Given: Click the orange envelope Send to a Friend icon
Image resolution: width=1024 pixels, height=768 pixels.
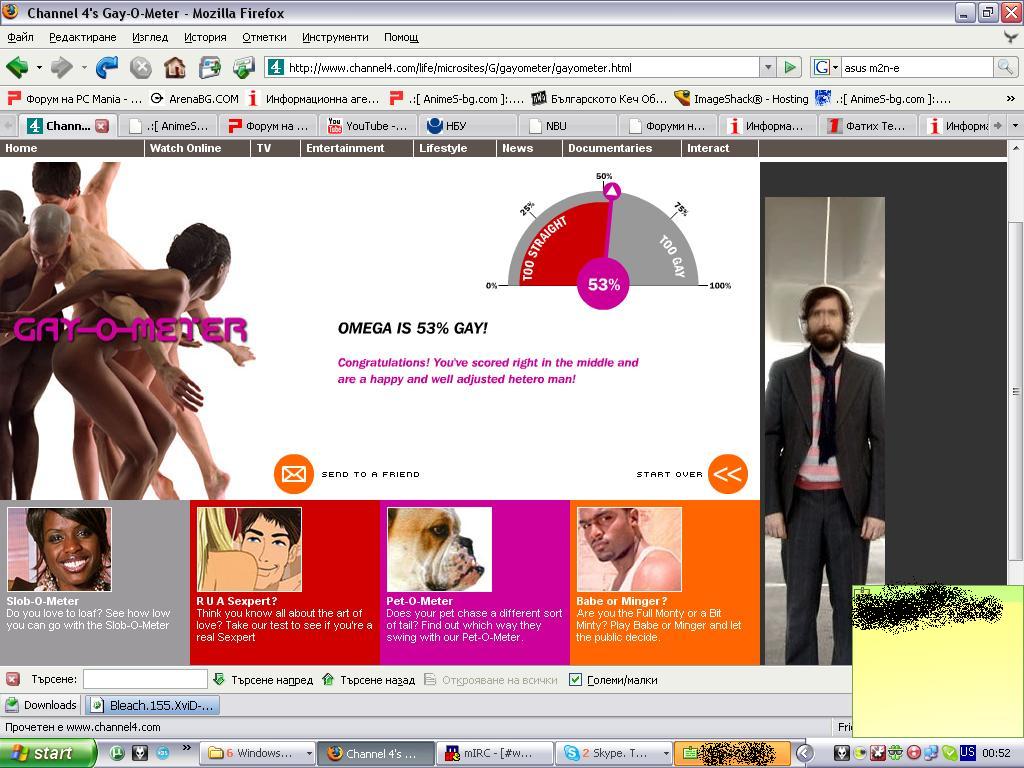Looking at the screenshot, I should 294,474.
